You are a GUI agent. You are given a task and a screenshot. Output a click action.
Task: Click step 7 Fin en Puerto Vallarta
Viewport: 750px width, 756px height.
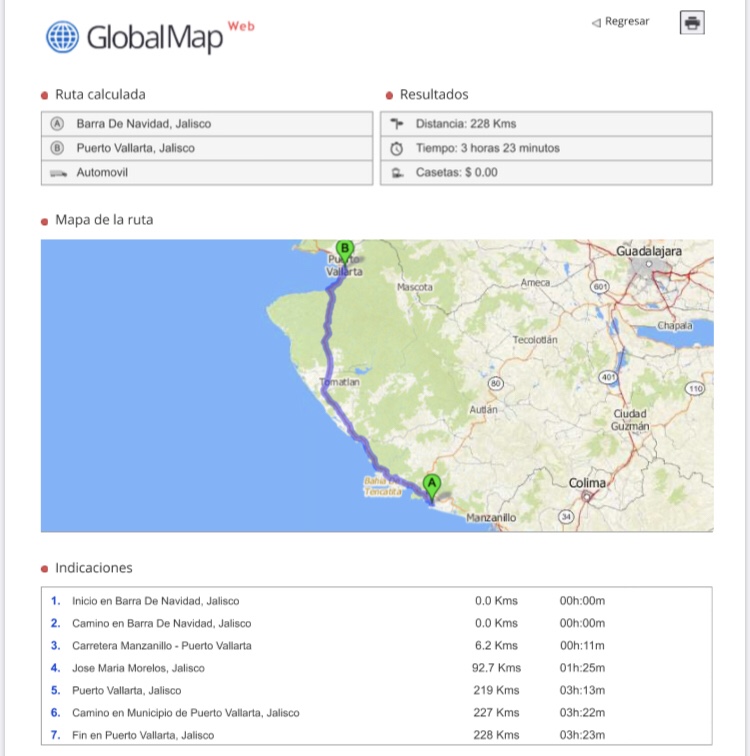coord(142,735)
